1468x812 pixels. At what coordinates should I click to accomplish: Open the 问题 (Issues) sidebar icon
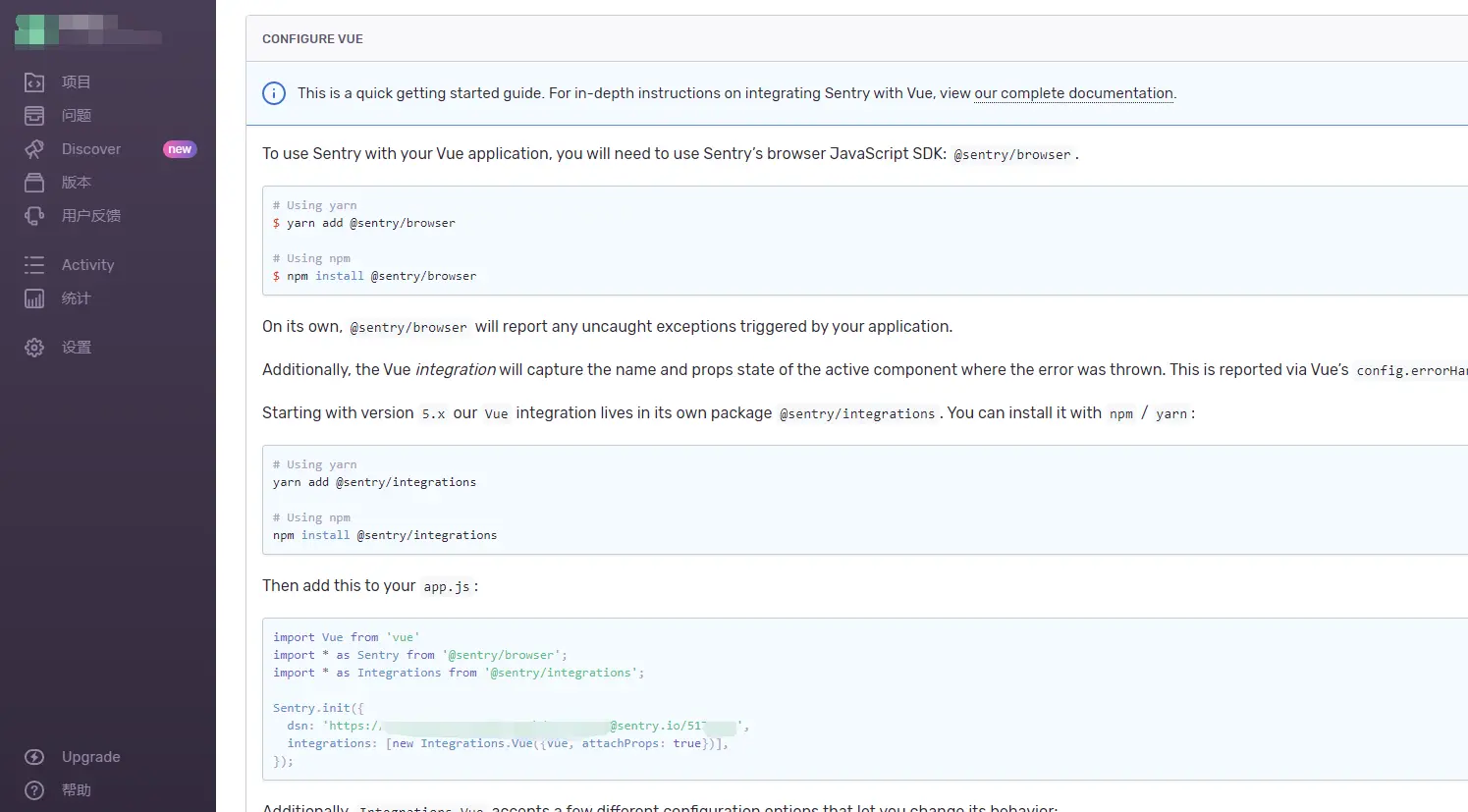point(34,116)
